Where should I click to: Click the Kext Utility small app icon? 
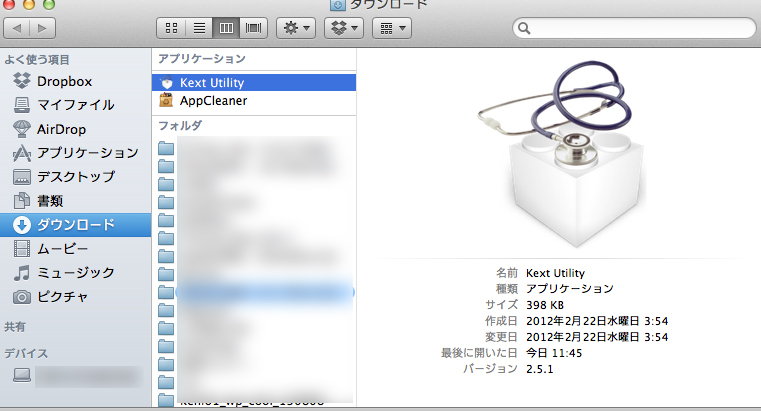point(166,82)
